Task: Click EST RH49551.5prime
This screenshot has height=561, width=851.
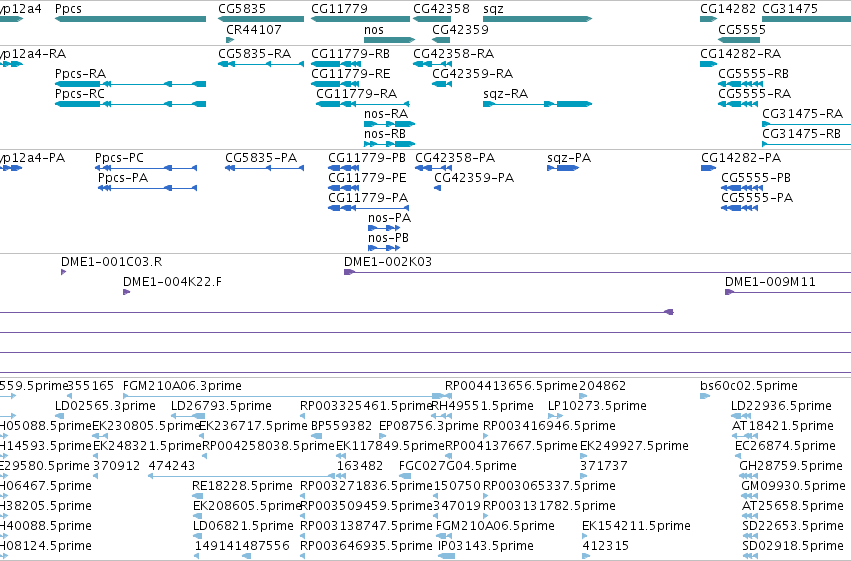Action: click(x=482, y=406)
